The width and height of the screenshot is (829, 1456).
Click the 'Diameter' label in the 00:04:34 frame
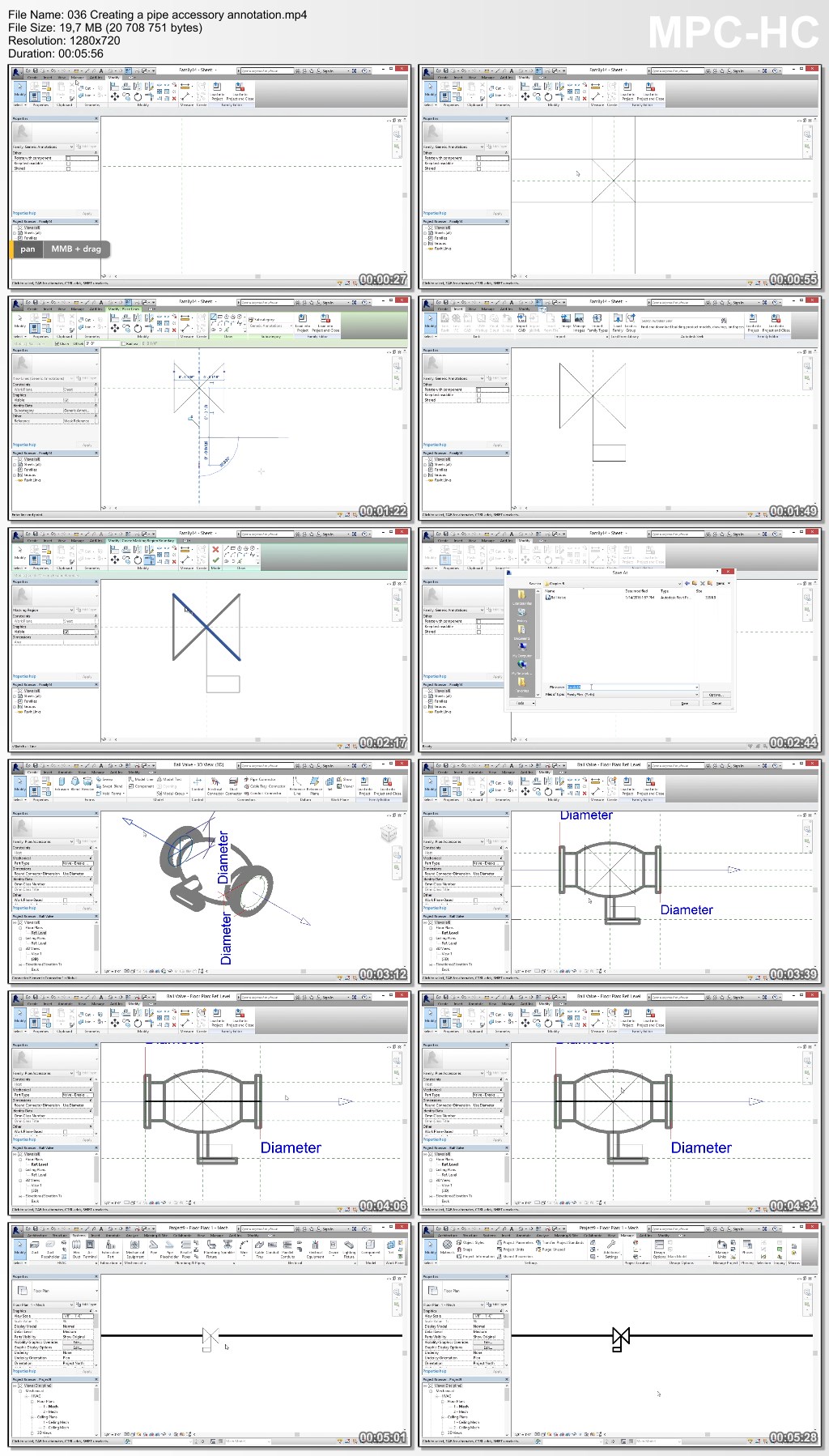pyautogui.click(x=701, y=1147)
